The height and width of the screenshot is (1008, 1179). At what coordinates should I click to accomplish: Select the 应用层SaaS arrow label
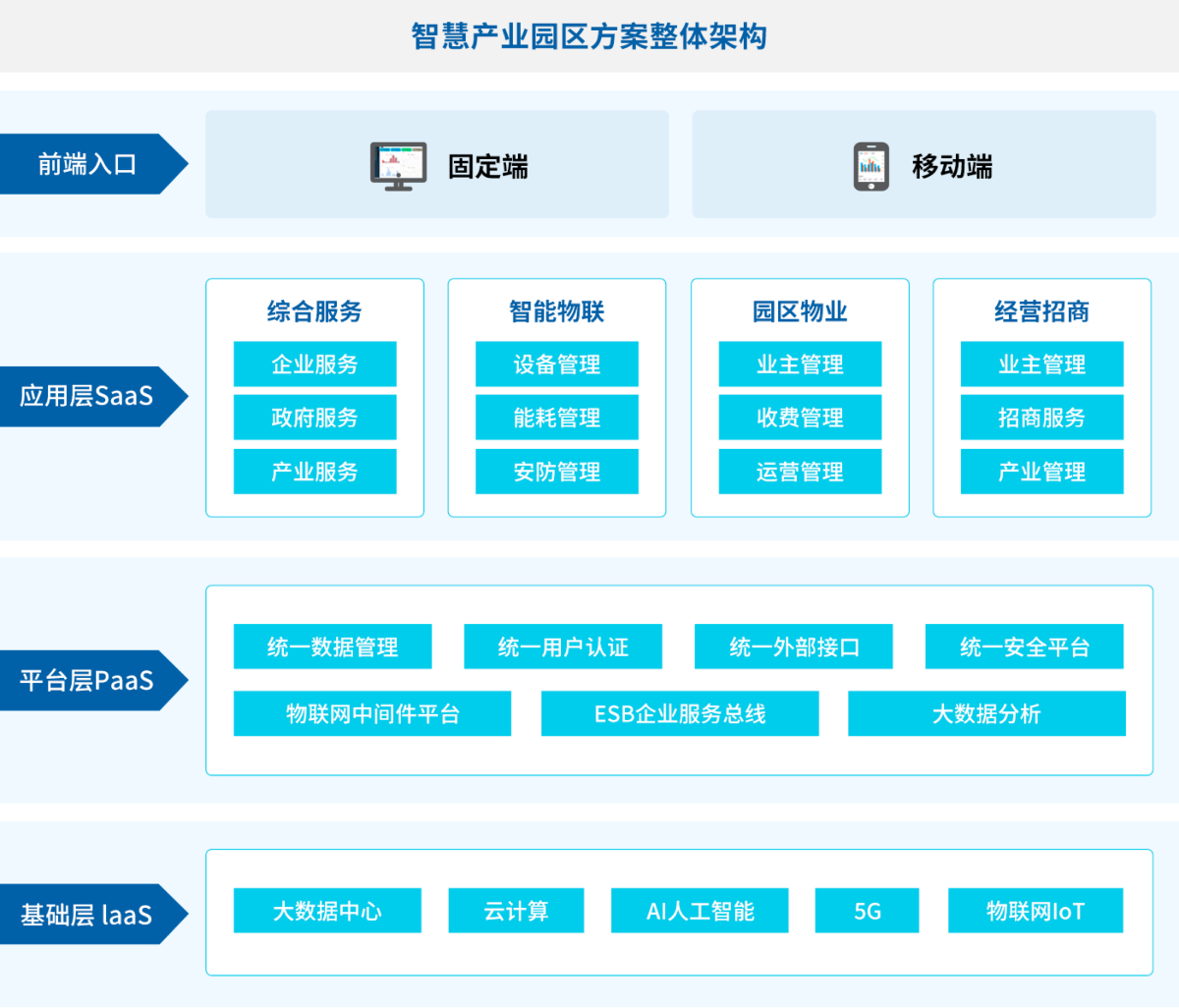pyautogui.click(x=87, y=396)
